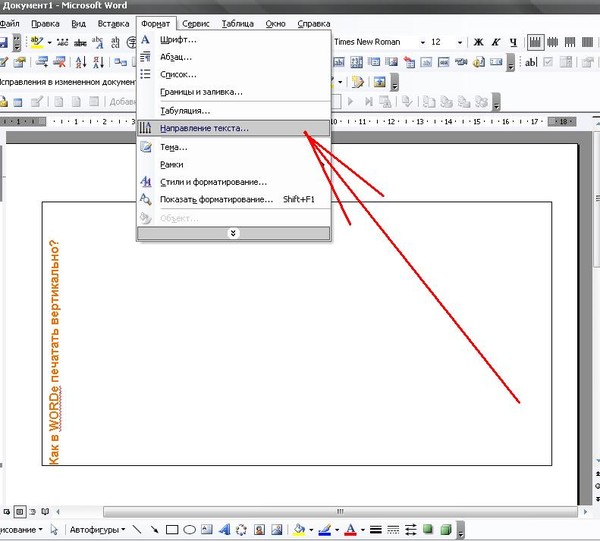The width and height of the screenshot is (600, 541).
Task: Apply fill color bucket
Action: pos(299,530)
